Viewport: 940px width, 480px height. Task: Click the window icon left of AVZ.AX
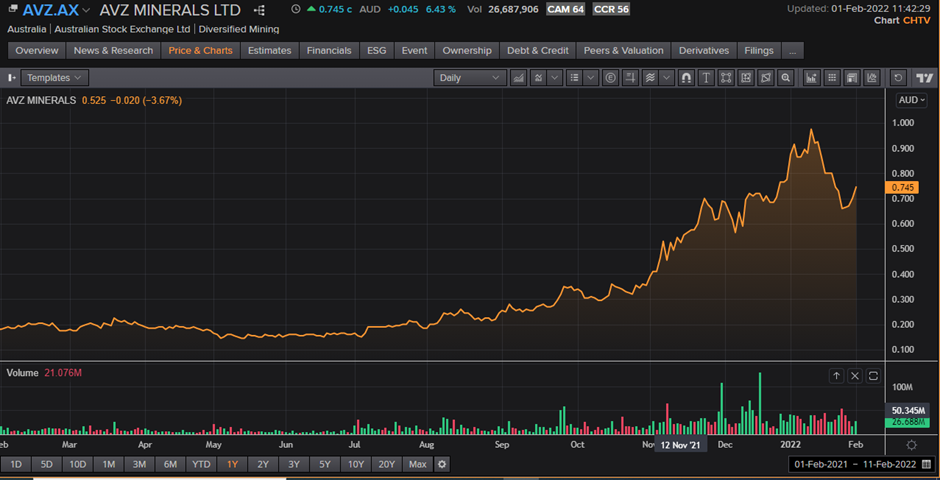pyautogui.click(x=13, y=8)
